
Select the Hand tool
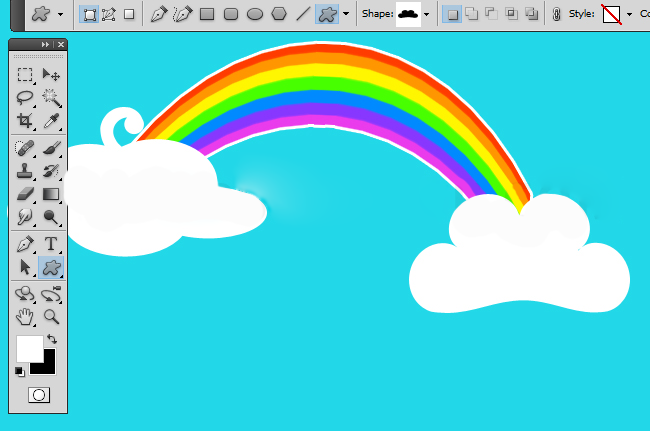point(25,317)
